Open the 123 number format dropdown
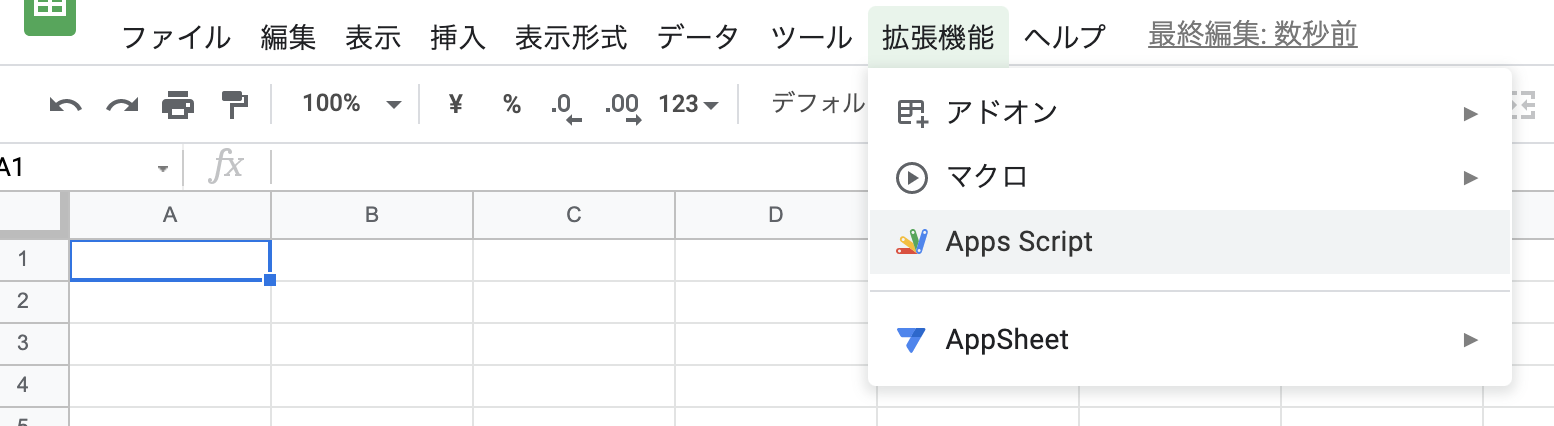 (689, 104)
